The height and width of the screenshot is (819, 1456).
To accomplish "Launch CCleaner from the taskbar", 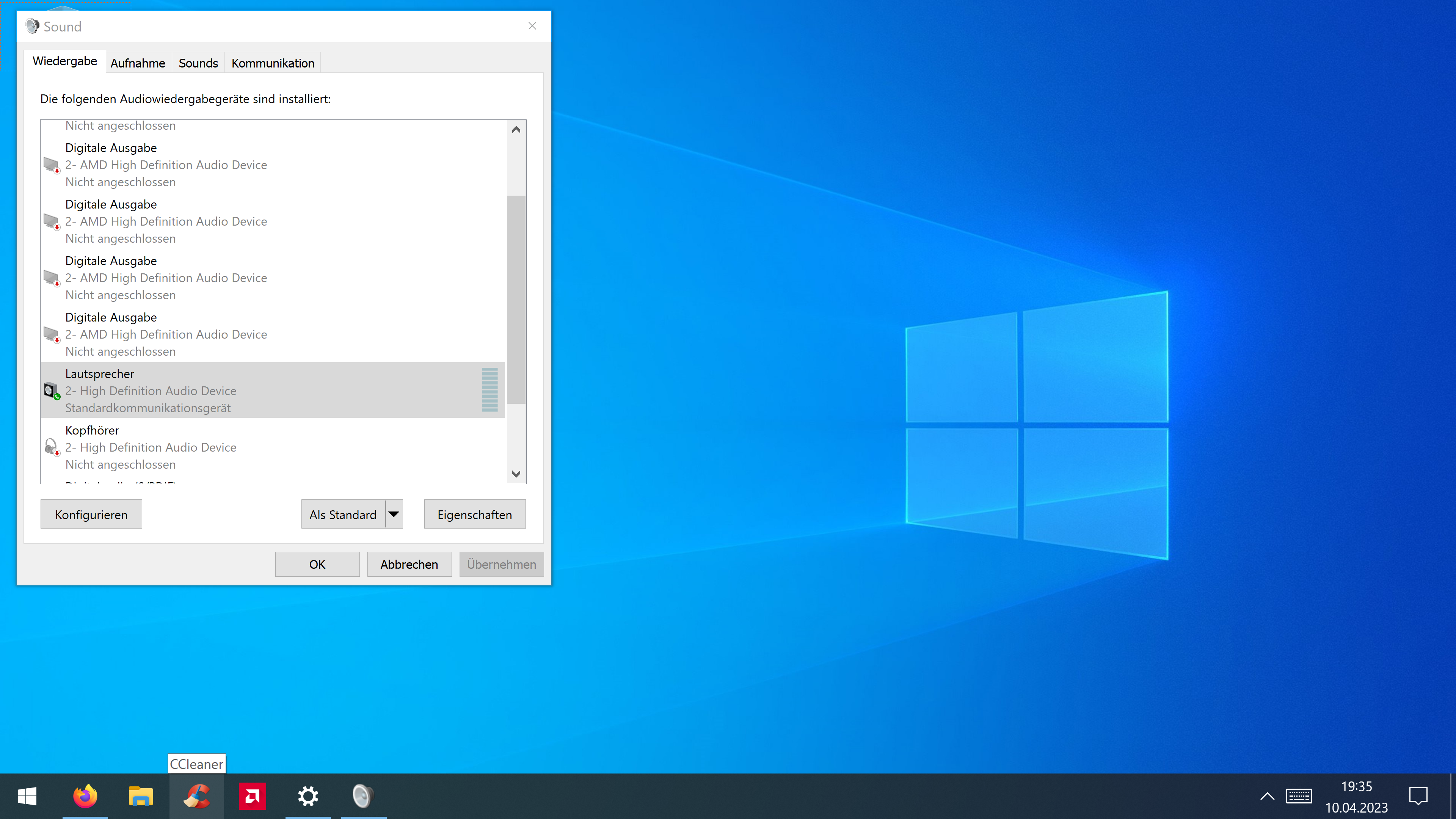I will click(x=197, y=796).
